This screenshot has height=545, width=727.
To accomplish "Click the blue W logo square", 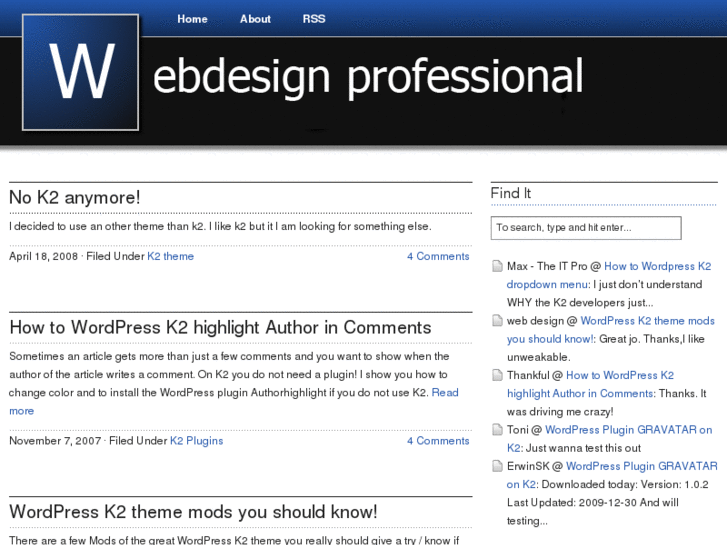I will [x=80, y=72].
